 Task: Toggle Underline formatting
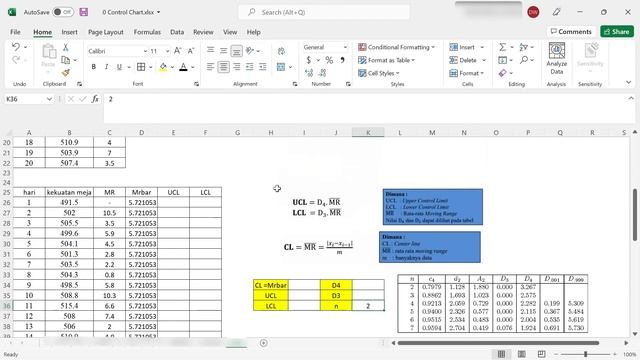click(119, 67)
